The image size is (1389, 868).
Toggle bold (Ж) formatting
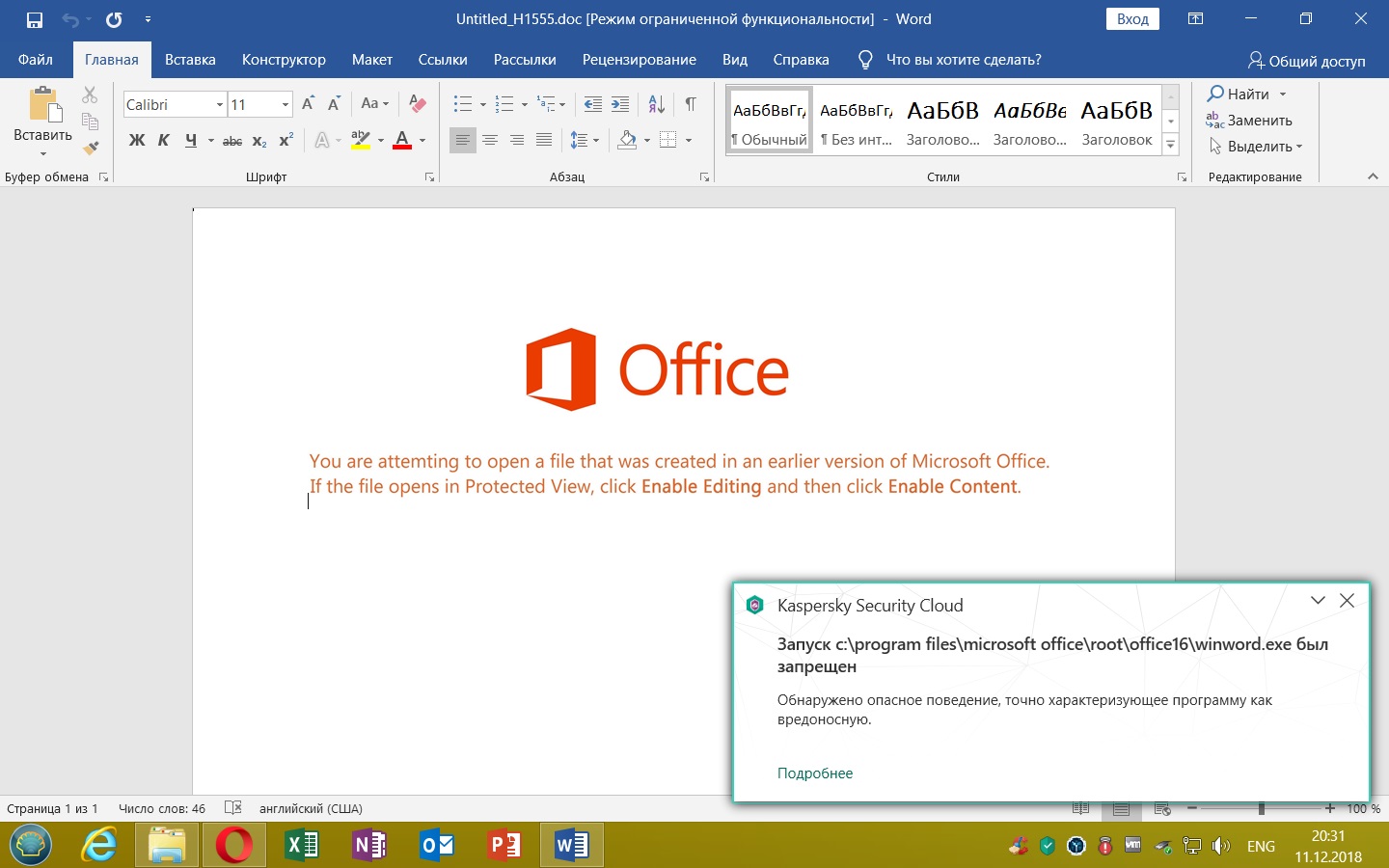(137, 141)
